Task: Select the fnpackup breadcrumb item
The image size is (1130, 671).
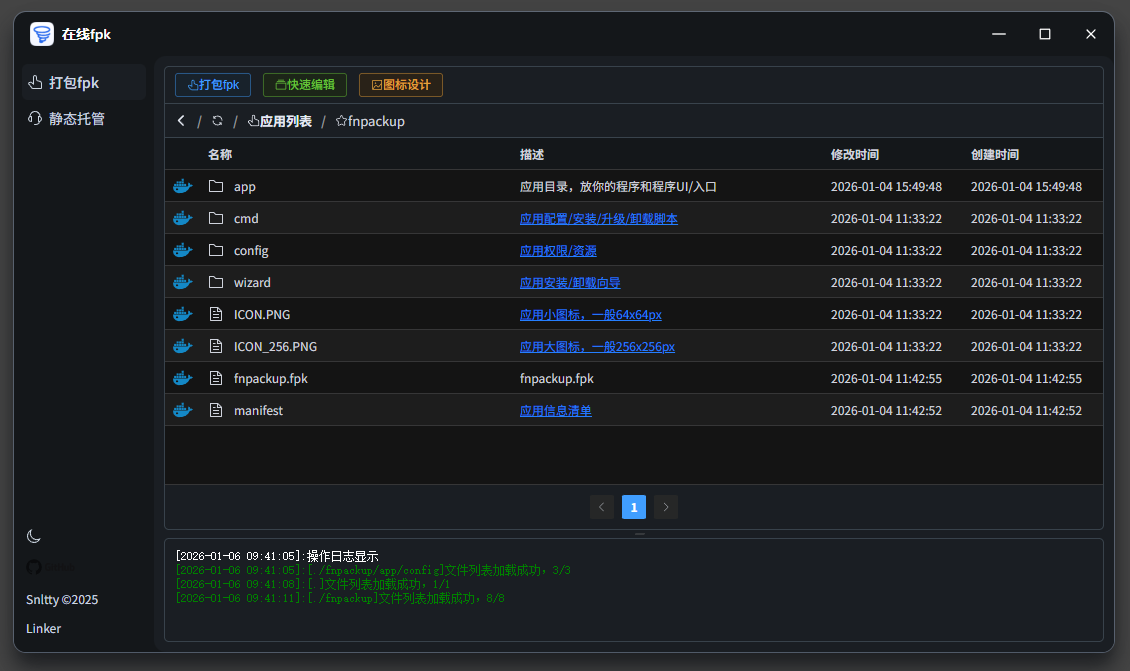Action: 370,121
